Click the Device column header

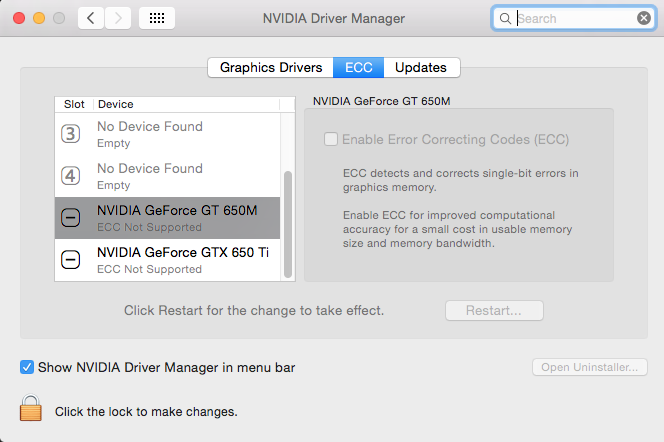(x=186, y=104)
